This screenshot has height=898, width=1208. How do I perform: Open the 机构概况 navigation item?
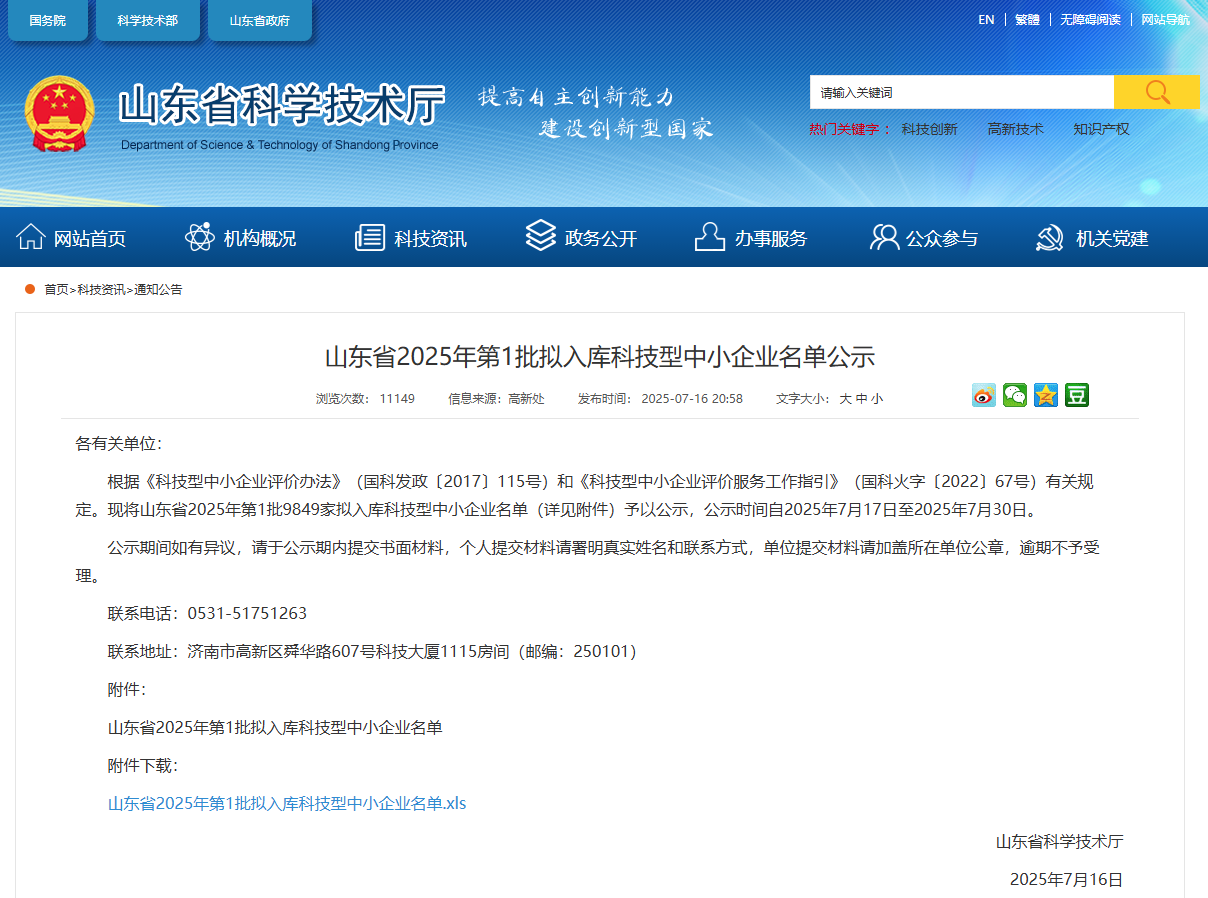coord(241,238)
